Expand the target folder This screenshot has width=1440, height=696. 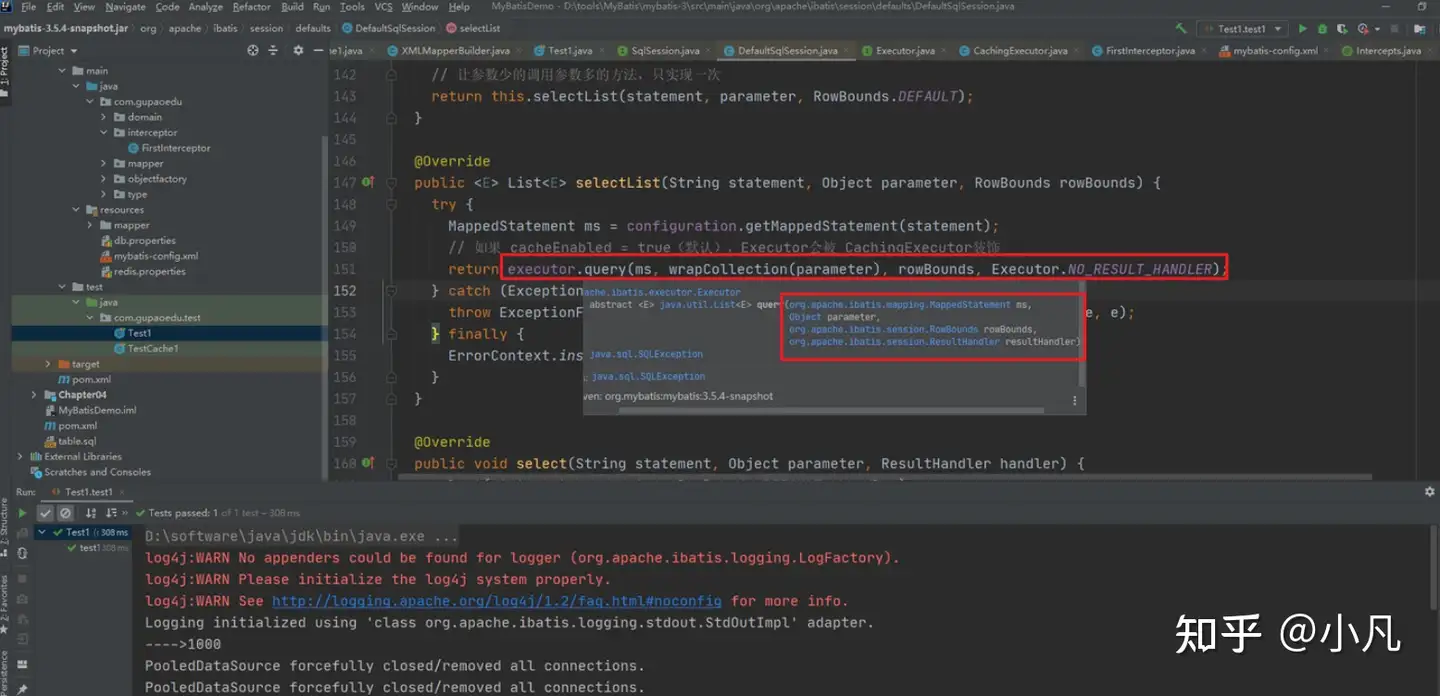point(48,364)
